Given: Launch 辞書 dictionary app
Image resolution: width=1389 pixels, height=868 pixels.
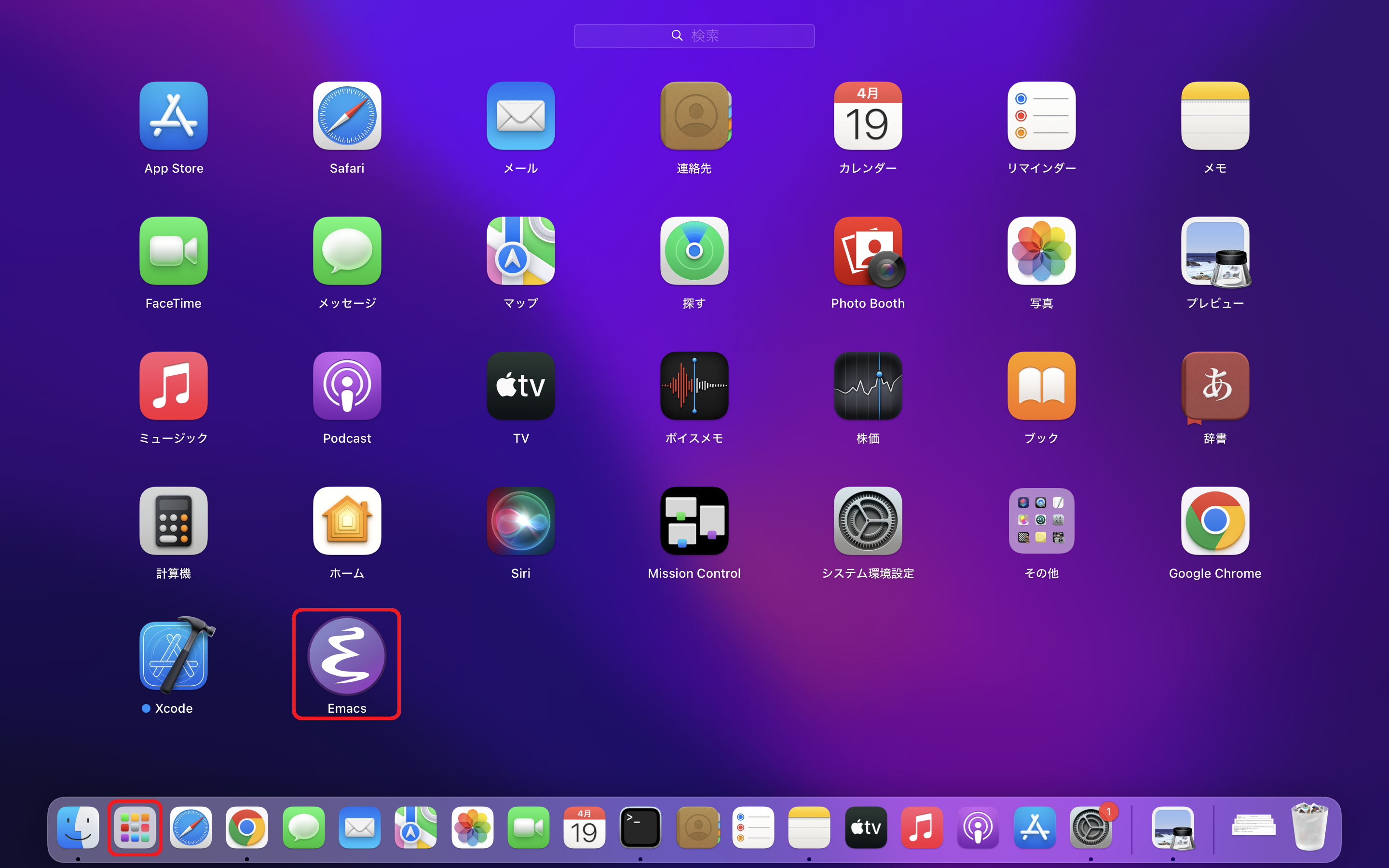Looking at the screenshot, I should [x=1214, y=386].
